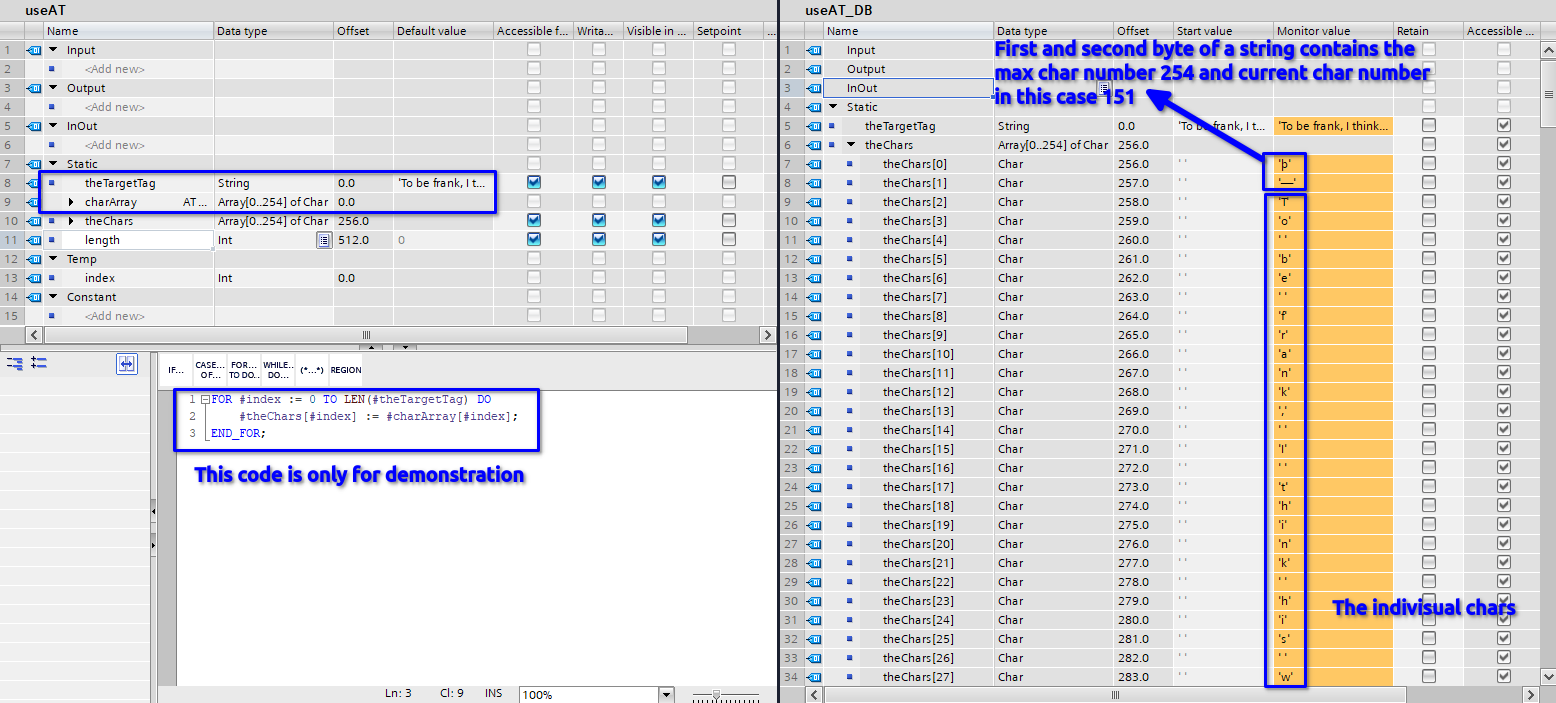Click the indent lines icon above the editor side panel

[x=15, y=364]
